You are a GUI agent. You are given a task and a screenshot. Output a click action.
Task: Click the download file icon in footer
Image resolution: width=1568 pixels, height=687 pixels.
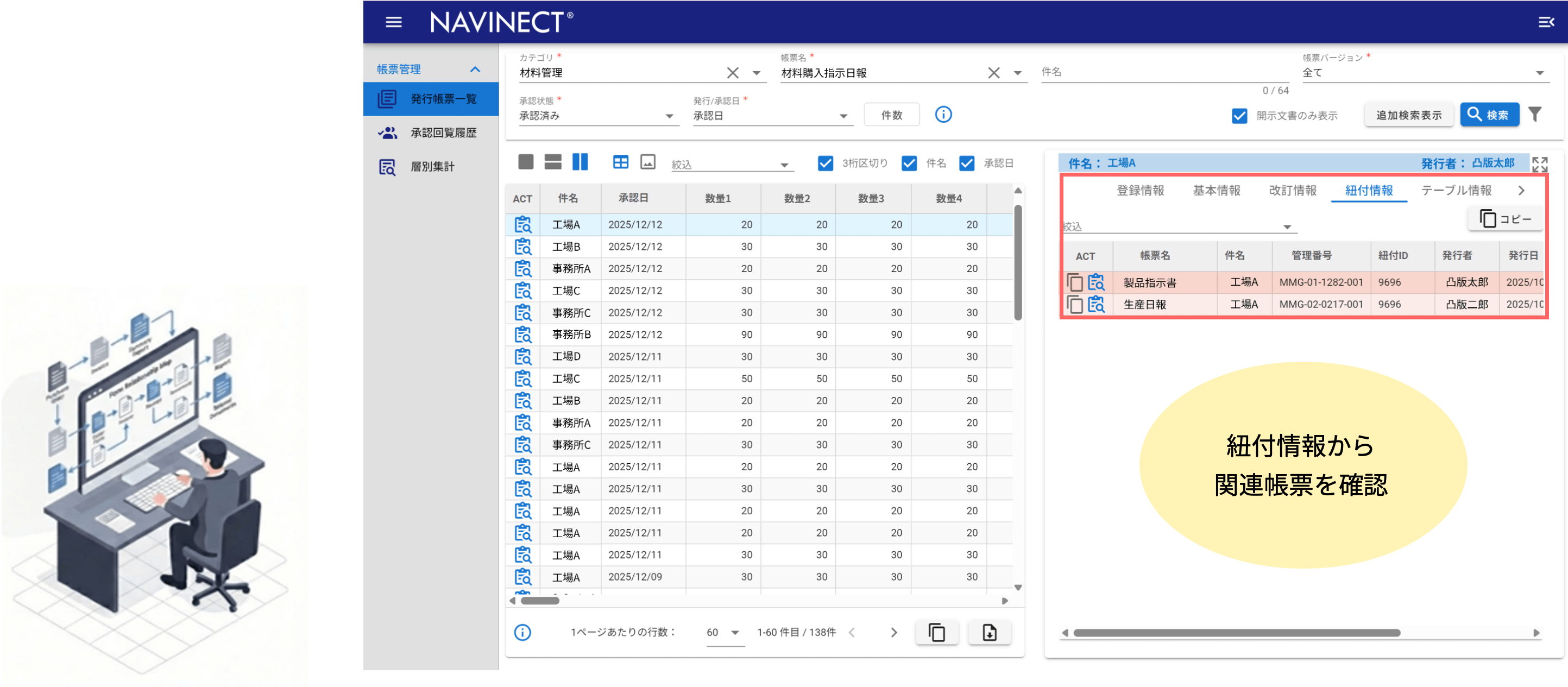[989, 632]
